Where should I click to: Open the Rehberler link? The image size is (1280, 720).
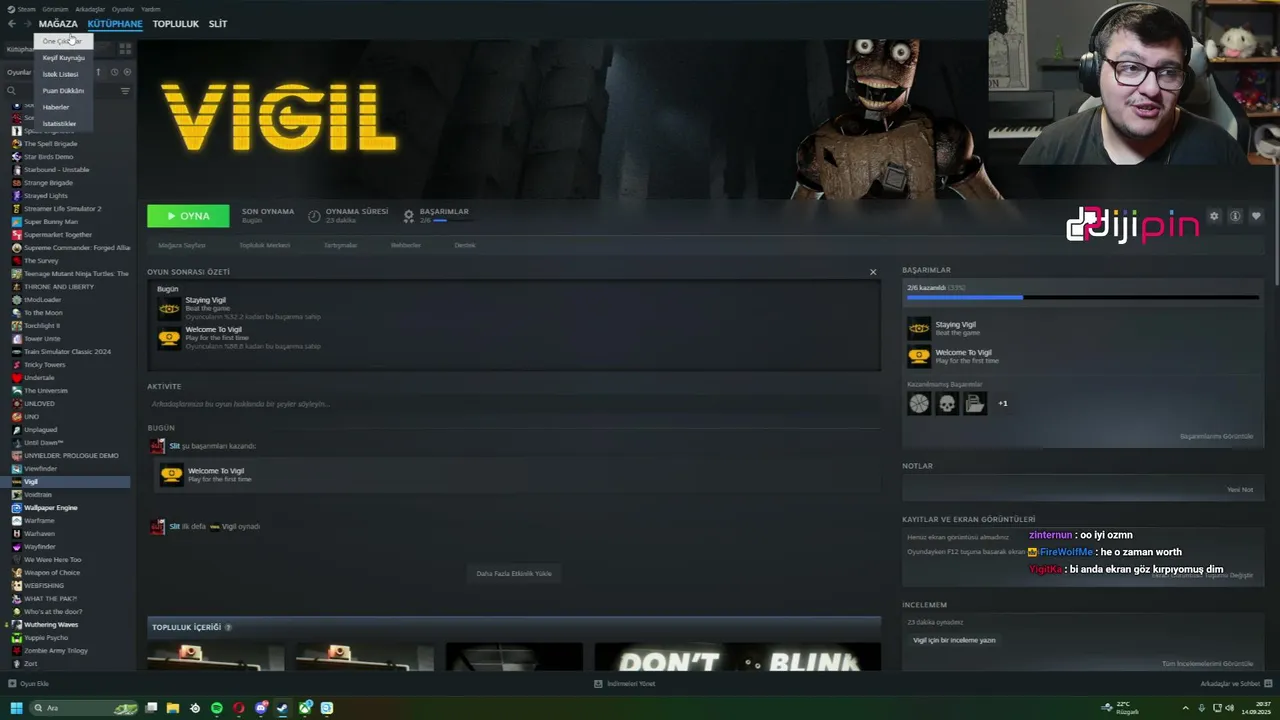[406, 245]
